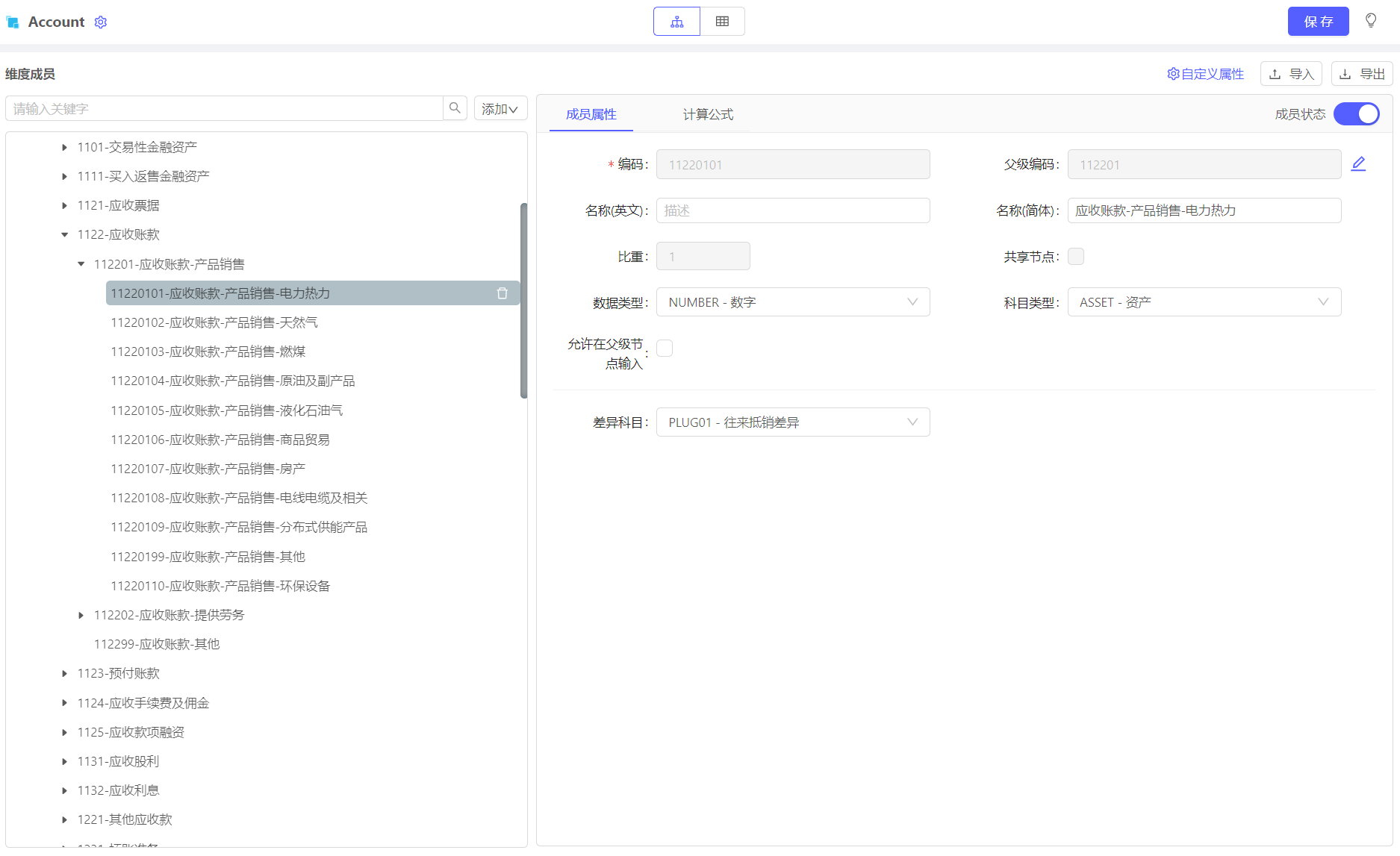
Task: Open 自定义属性 custom attributes settings
Action: click(x=1205, y=74)
